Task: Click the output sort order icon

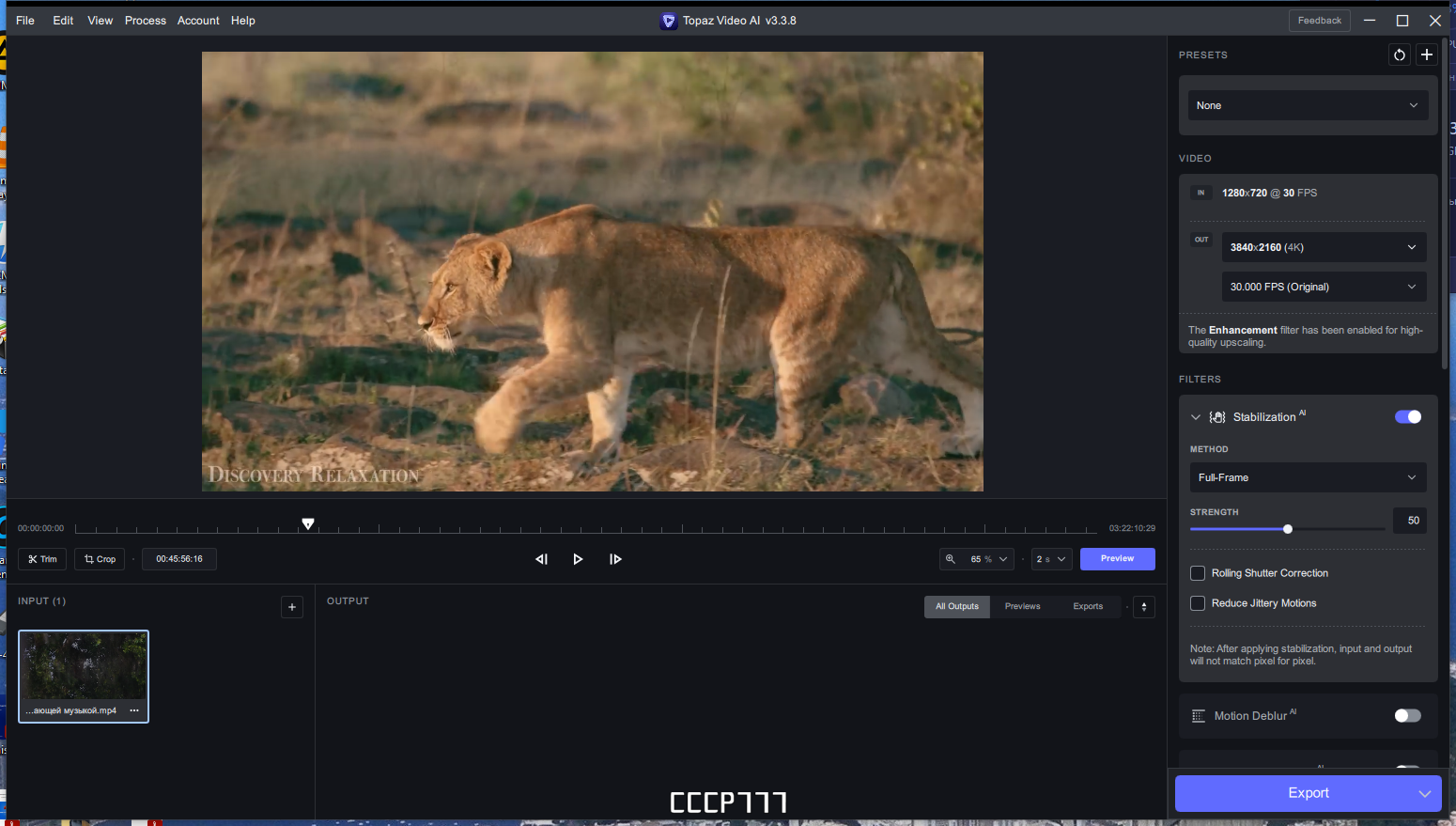Action: pos(1144,607)
